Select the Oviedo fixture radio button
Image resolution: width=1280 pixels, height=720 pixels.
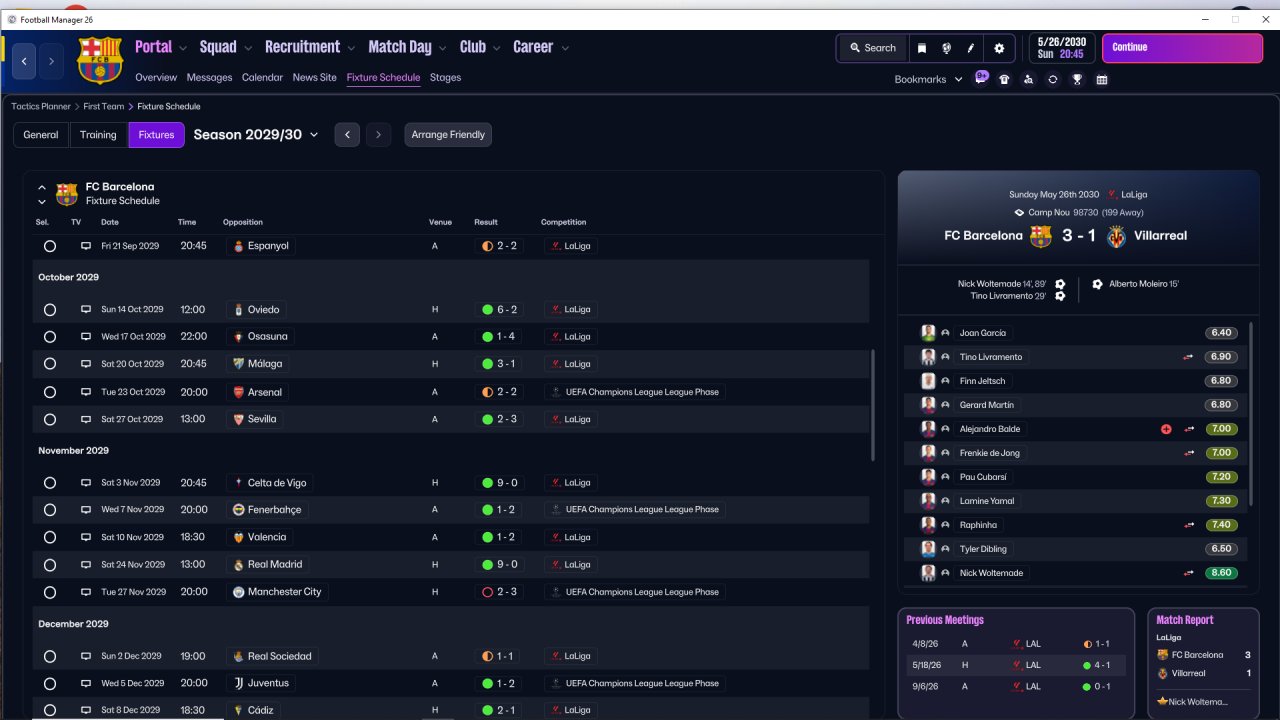pyautogui.click(x=50, y=310)
